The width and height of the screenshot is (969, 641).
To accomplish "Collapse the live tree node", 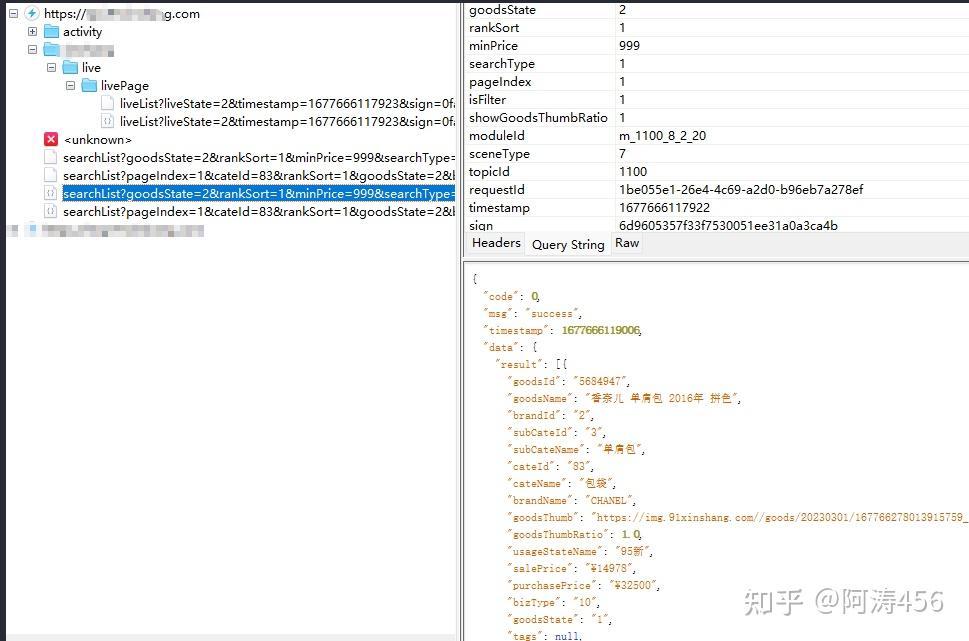I will coord(50,67).
